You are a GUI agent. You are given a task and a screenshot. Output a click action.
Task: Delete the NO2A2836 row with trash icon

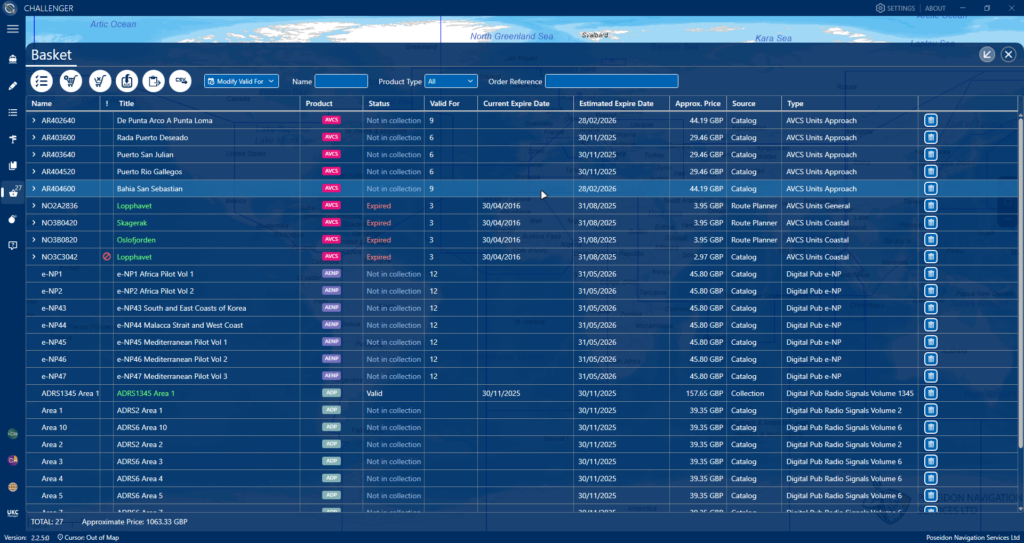[931, 205]
